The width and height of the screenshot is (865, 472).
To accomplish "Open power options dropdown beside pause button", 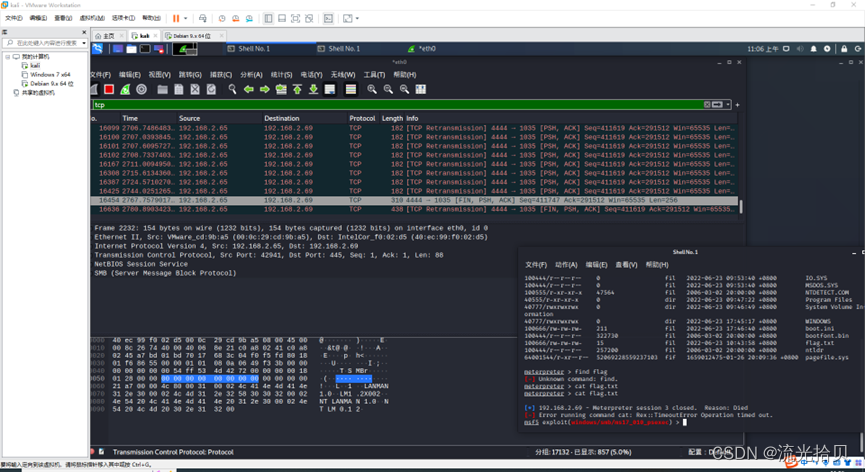I will coord(185,18).
